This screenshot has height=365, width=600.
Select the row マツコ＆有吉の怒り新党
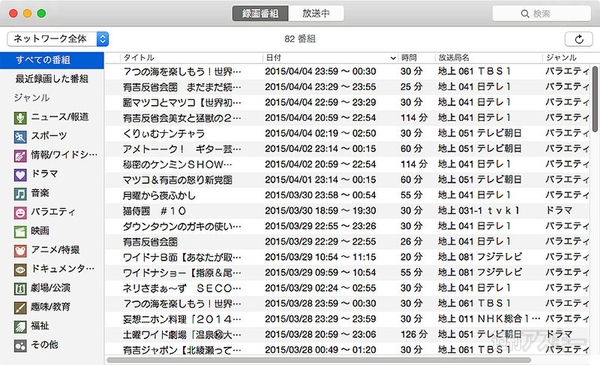click(x=347, y=180)
